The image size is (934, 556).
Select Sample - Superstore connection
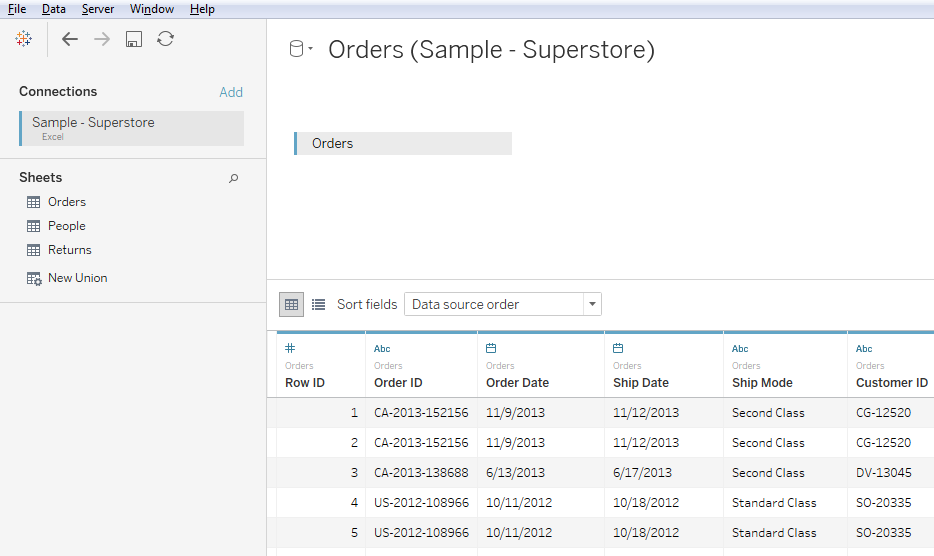pos(132,128)
